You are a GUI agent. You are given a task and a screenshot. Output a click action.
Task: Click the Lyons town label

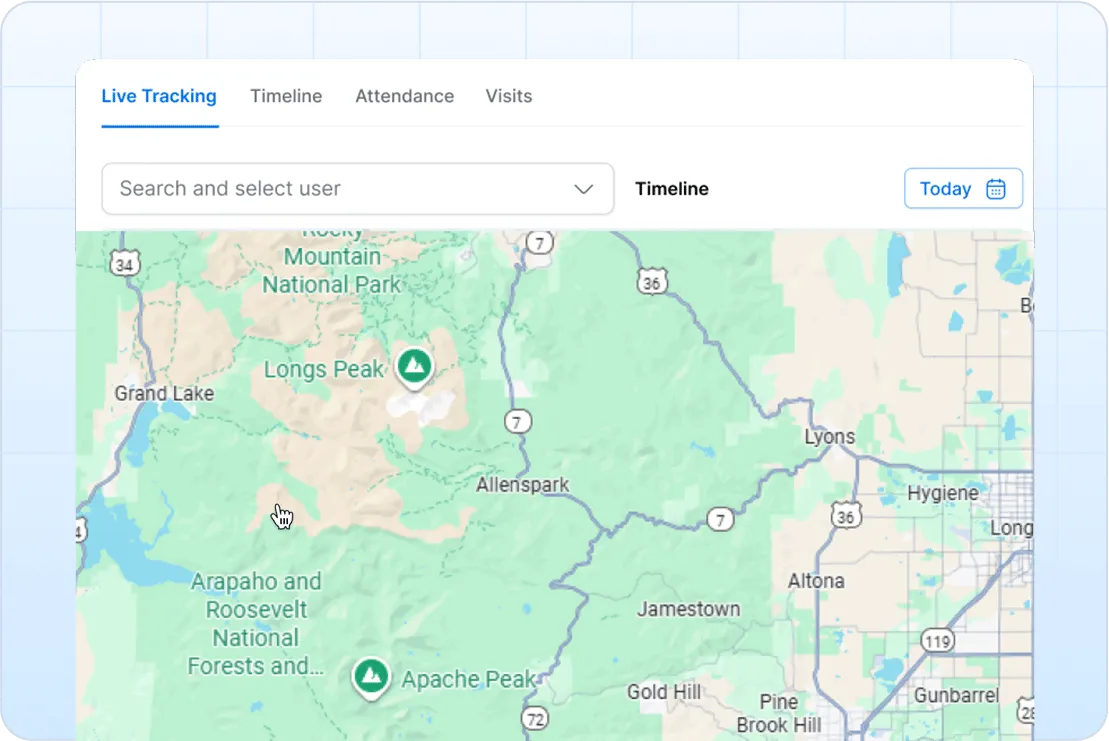click(x=830, y=436)
